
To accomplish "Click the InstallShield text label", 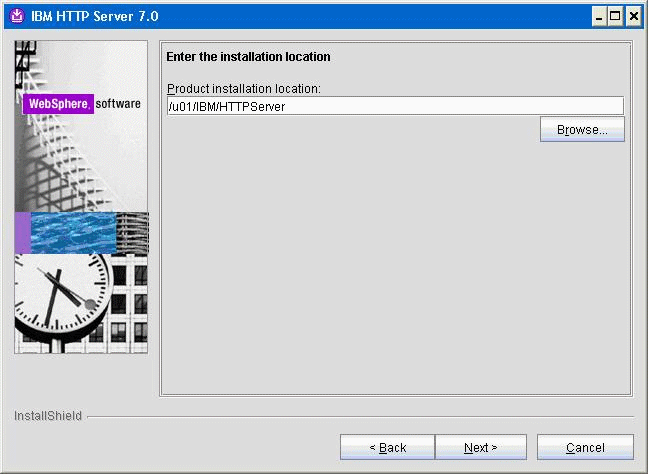I will (48, 416).
